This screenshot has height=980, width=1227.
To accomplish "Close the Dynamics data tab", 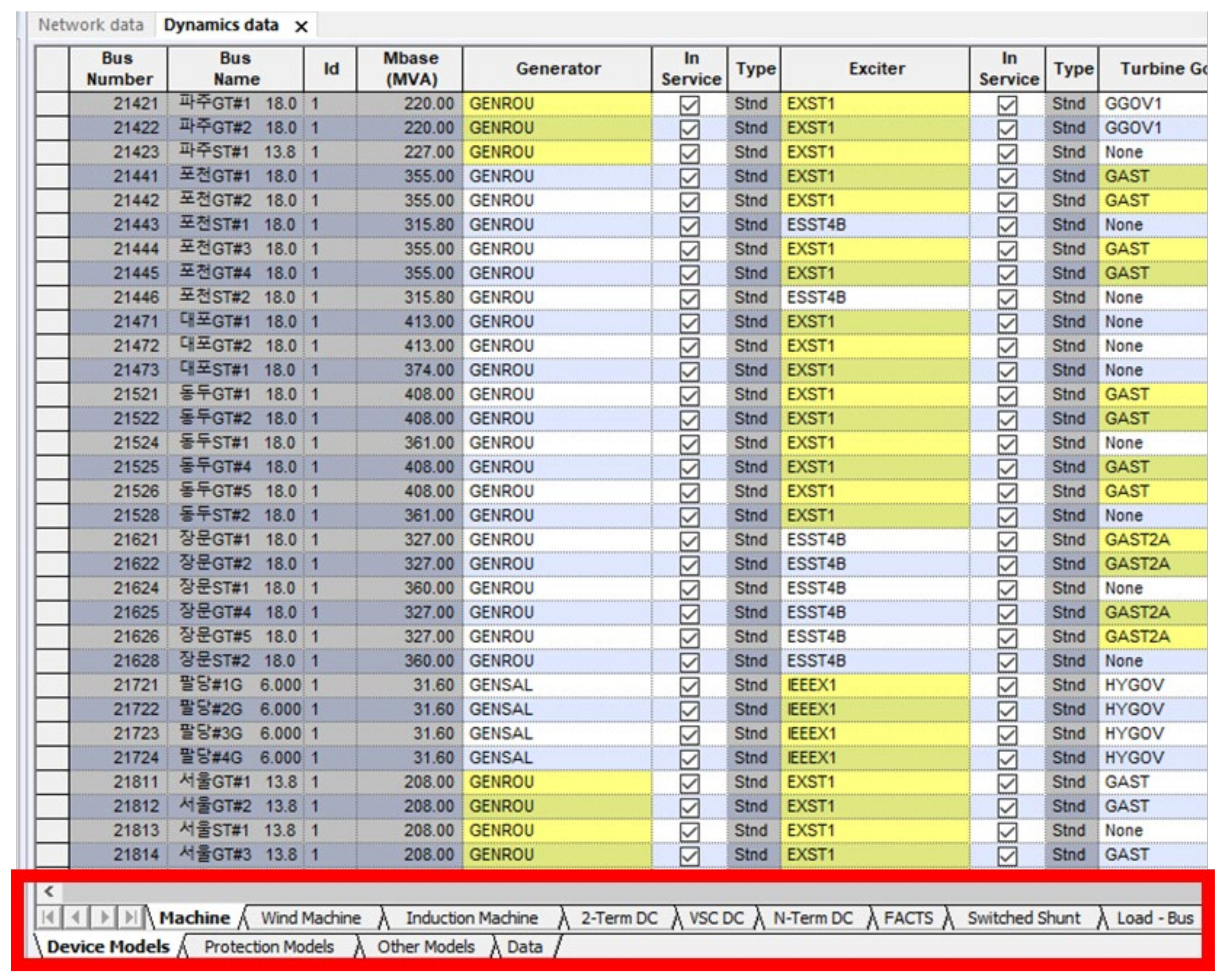I will click(x=301, y=27).
